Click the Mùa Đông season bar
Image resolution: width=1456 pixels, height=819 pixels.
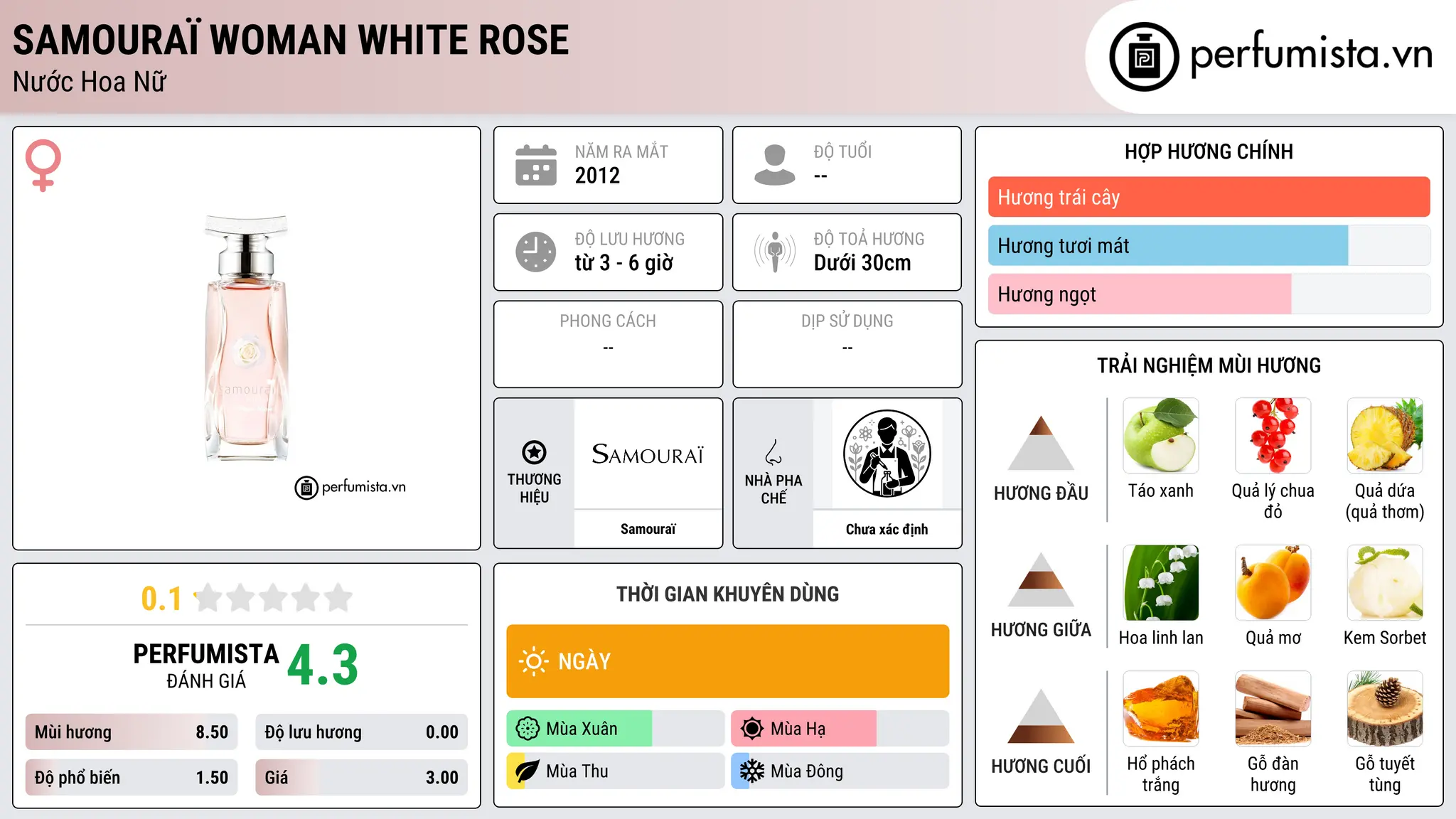(x=840, y=771)
